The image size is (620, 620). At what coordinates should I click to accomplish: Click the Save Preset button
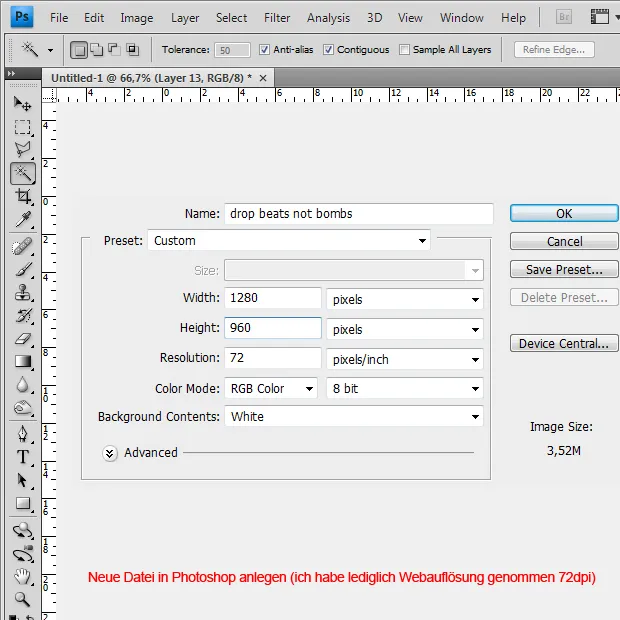tap(564, 270)
